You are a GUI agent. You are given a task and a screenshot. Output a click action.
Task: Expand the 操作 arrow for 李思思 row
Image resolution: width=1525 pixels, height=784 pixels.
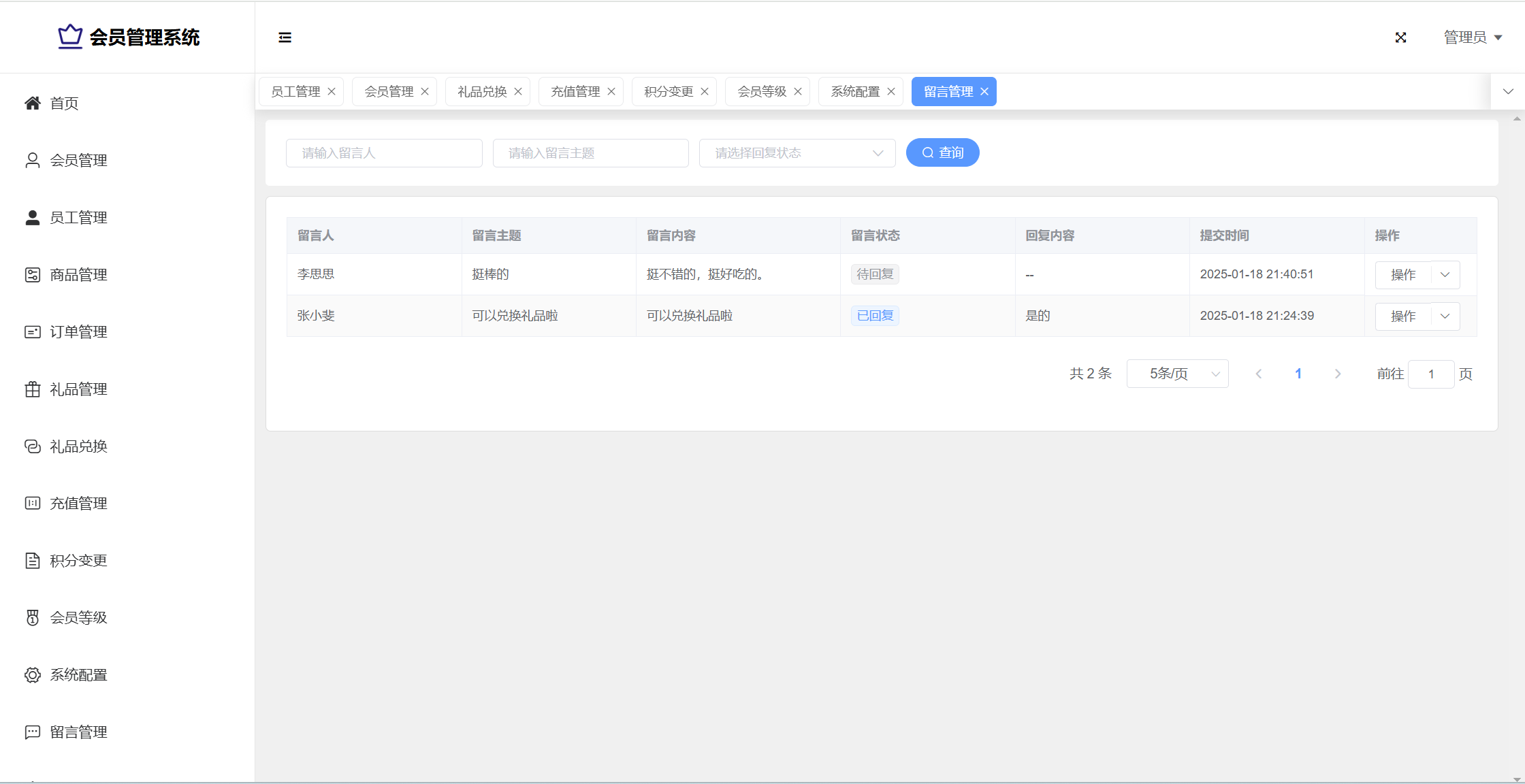click(x=1445, y=275)
